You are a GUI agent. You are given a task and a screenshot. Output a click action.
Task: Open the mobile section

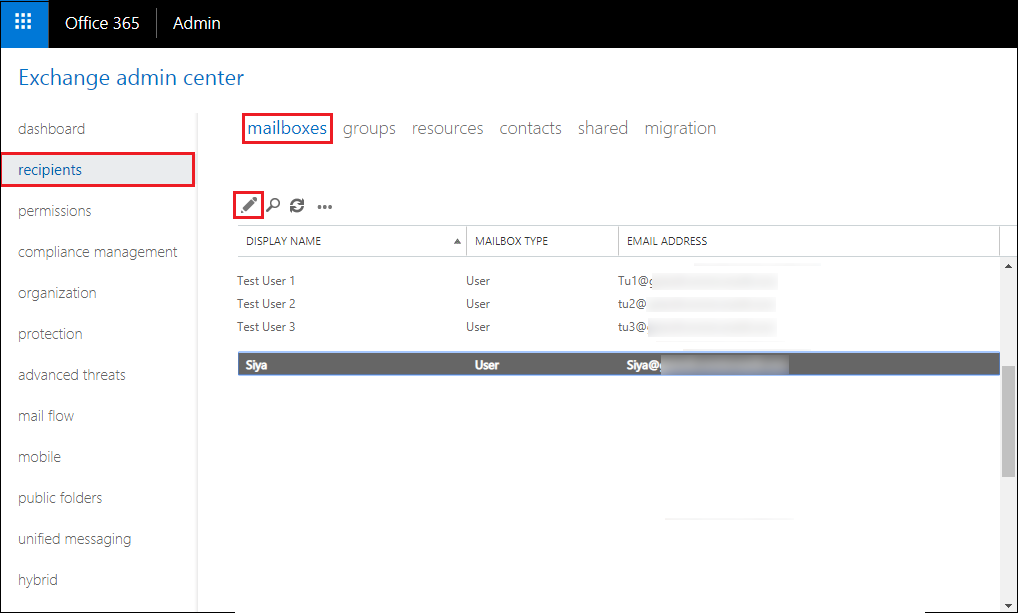(x=40, y=457)
